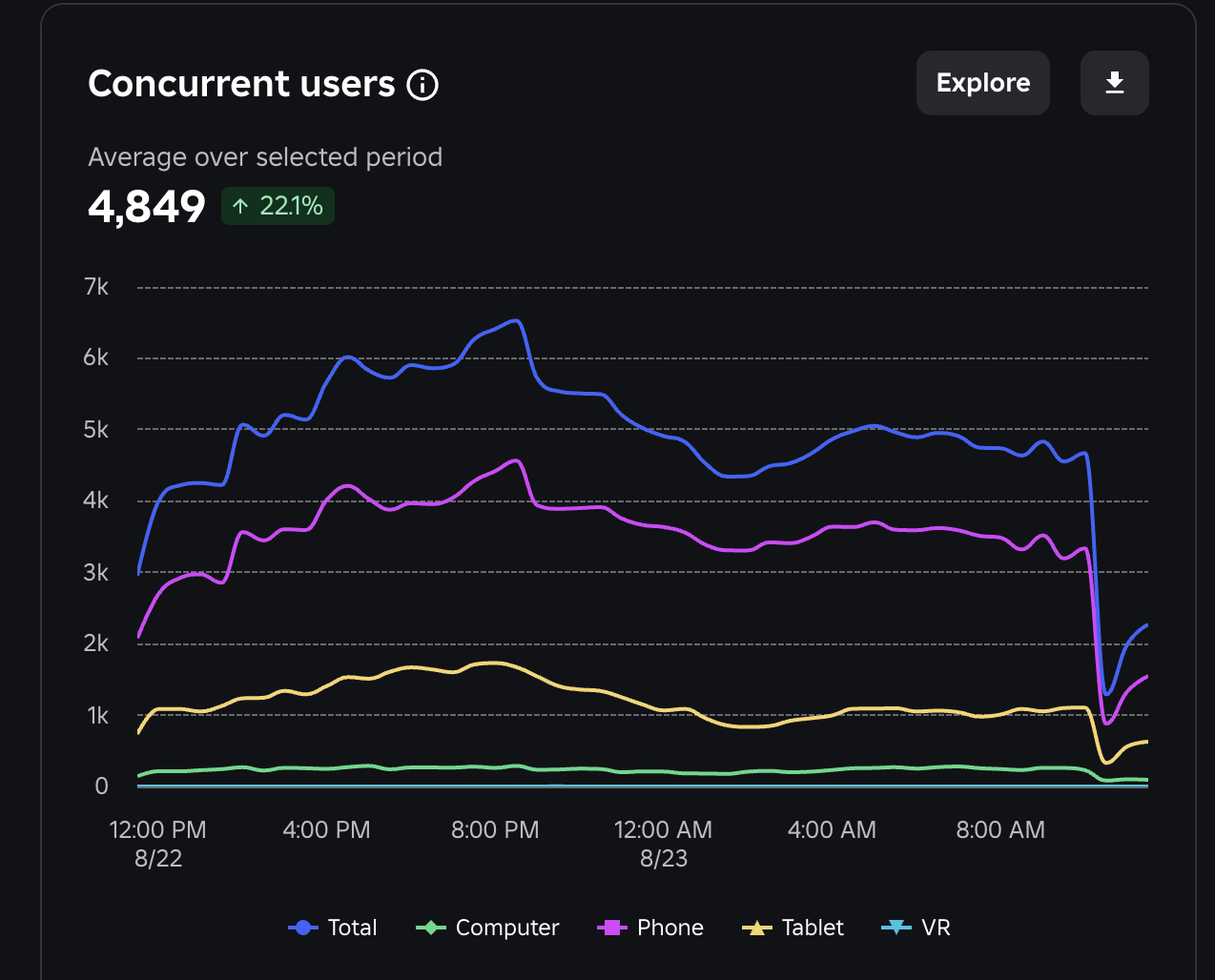Click the green Computer legend marker
Viewport: 1215px width, 980px height.
431,928
